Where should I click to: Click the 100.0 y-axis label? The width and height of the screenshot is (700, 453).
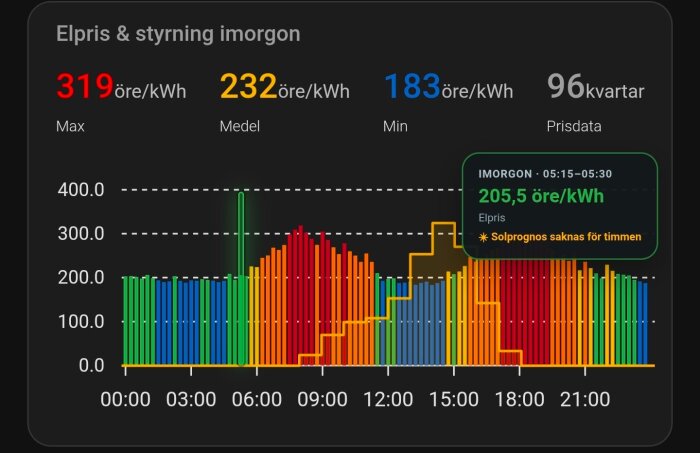click(81, 321)
